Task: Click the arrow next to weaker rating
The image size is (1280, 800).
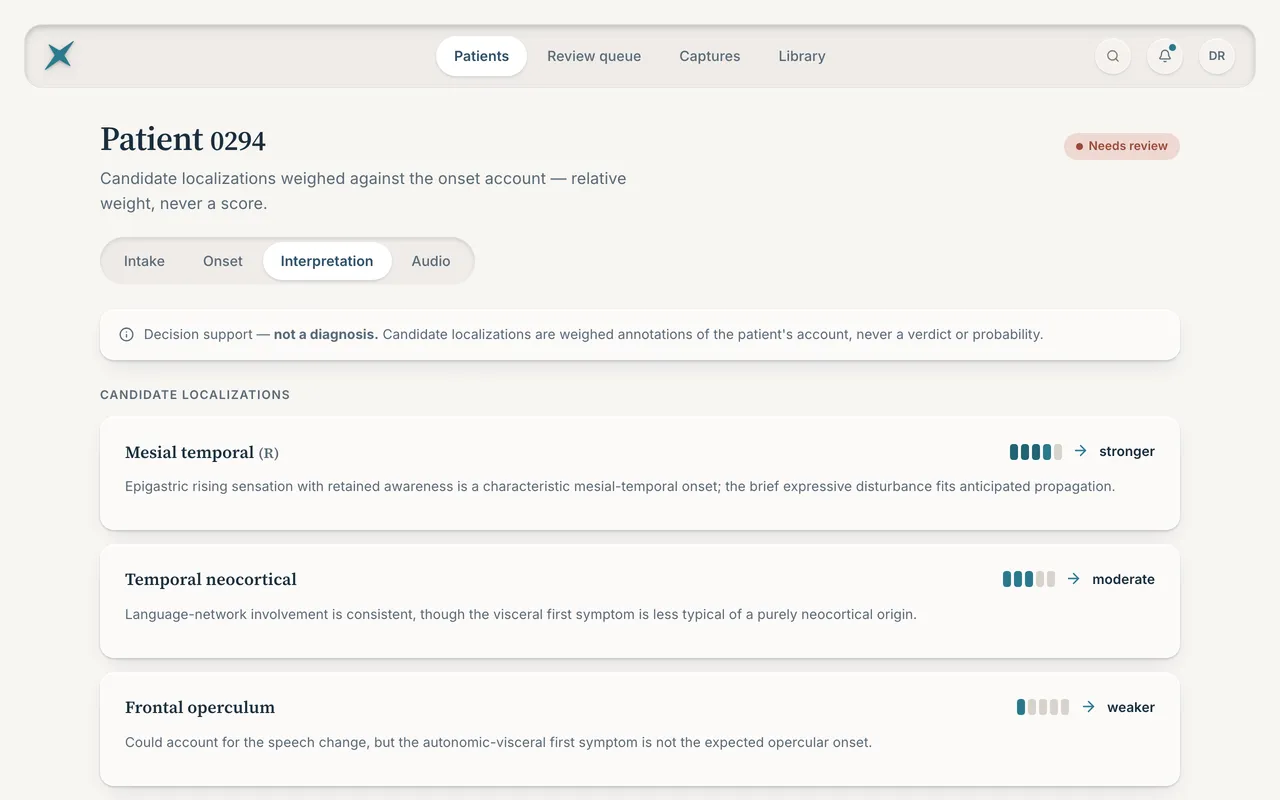Action: 1088,707
